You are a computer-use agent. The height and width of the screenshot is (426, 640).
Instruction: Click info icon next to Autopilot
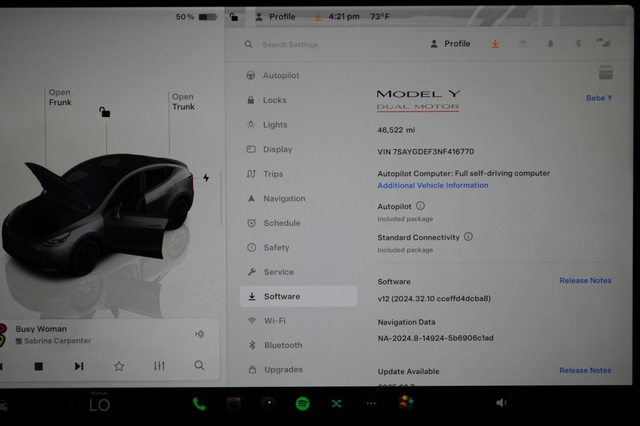tap(420, 206)
